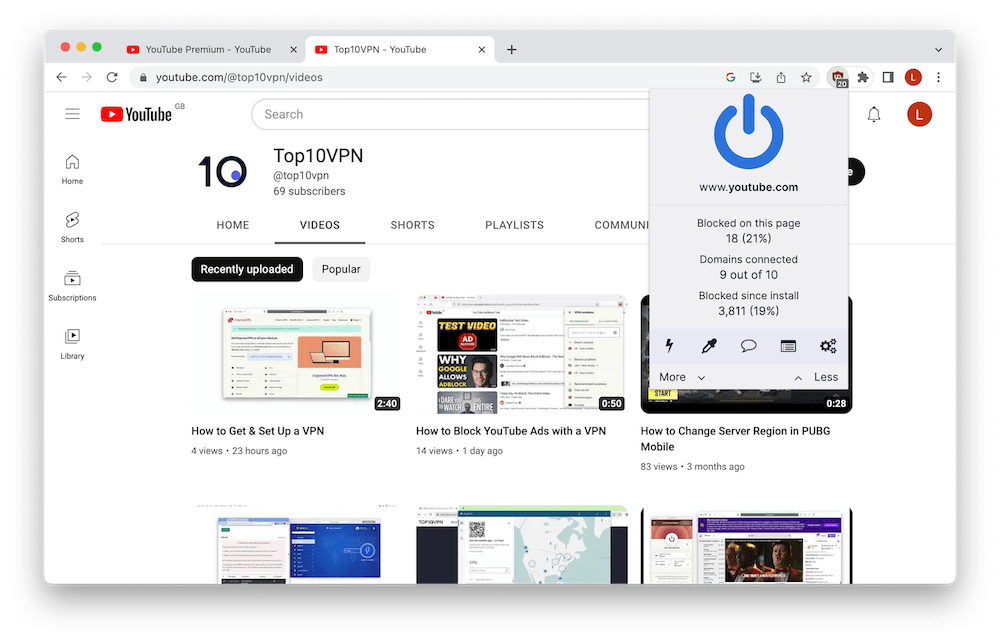Reload the page

[112, 77]
